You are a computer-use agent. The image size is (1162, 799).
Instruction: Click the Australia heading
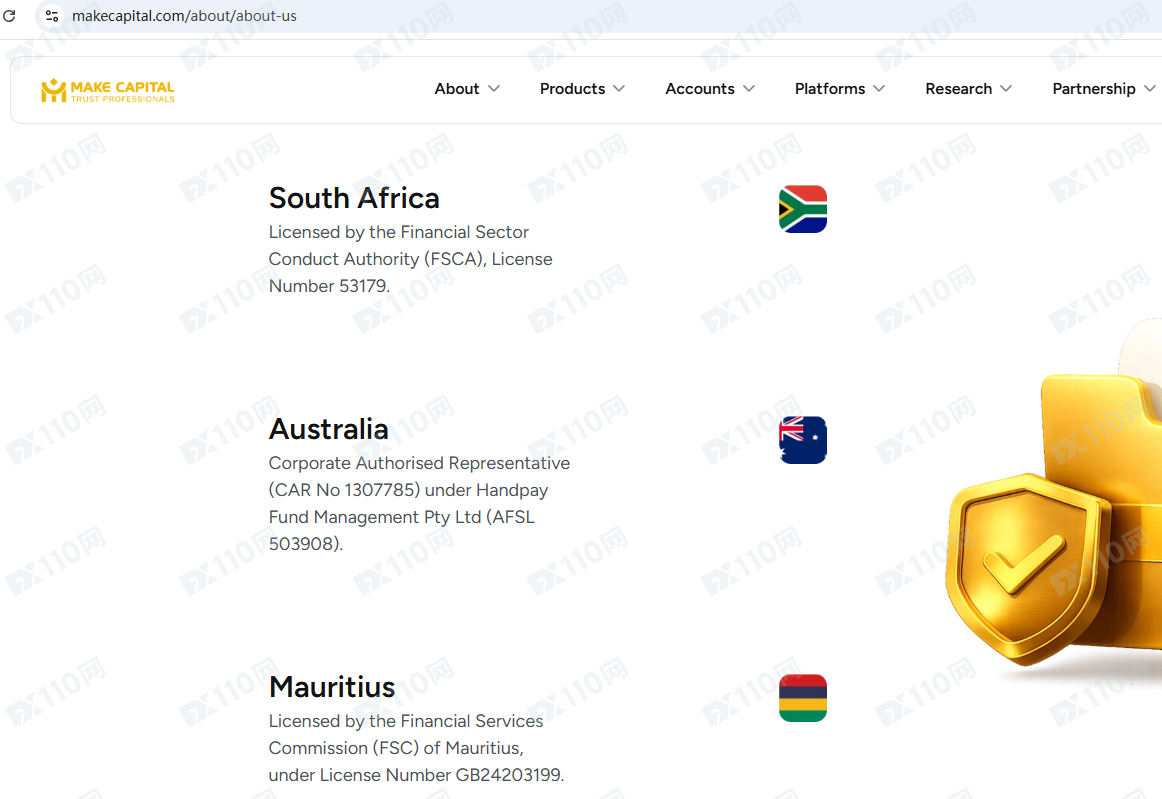[328, 429]
